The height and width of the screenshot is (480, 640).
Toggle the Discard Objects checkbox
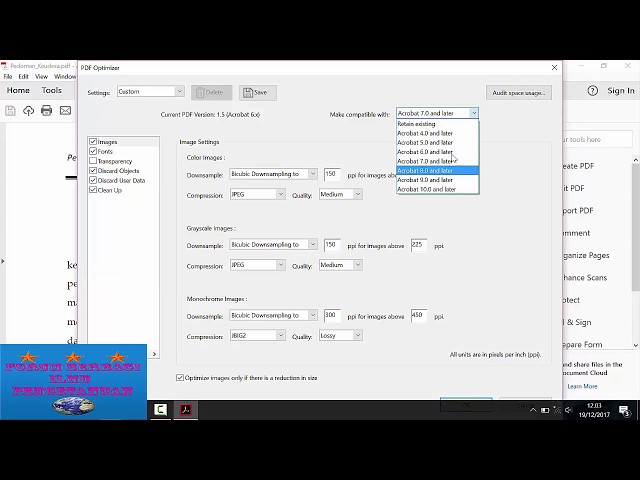[x=93, y=170]
